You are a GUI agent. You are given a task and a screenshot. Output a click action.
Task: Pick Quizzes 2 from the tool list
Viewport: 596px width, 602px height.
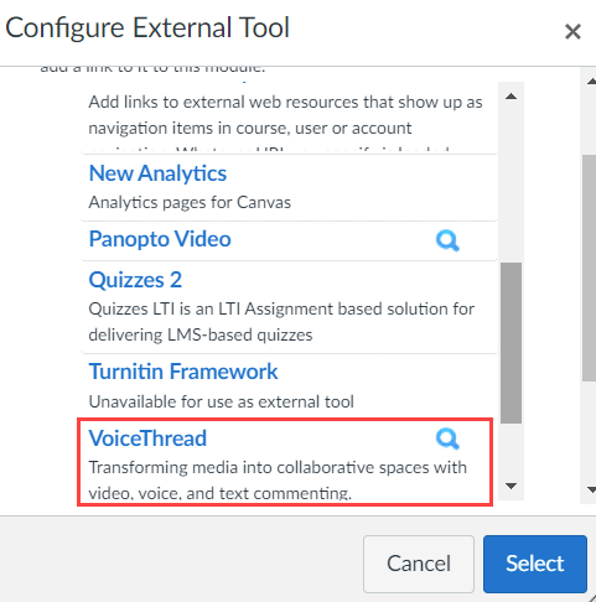[135, 280]
